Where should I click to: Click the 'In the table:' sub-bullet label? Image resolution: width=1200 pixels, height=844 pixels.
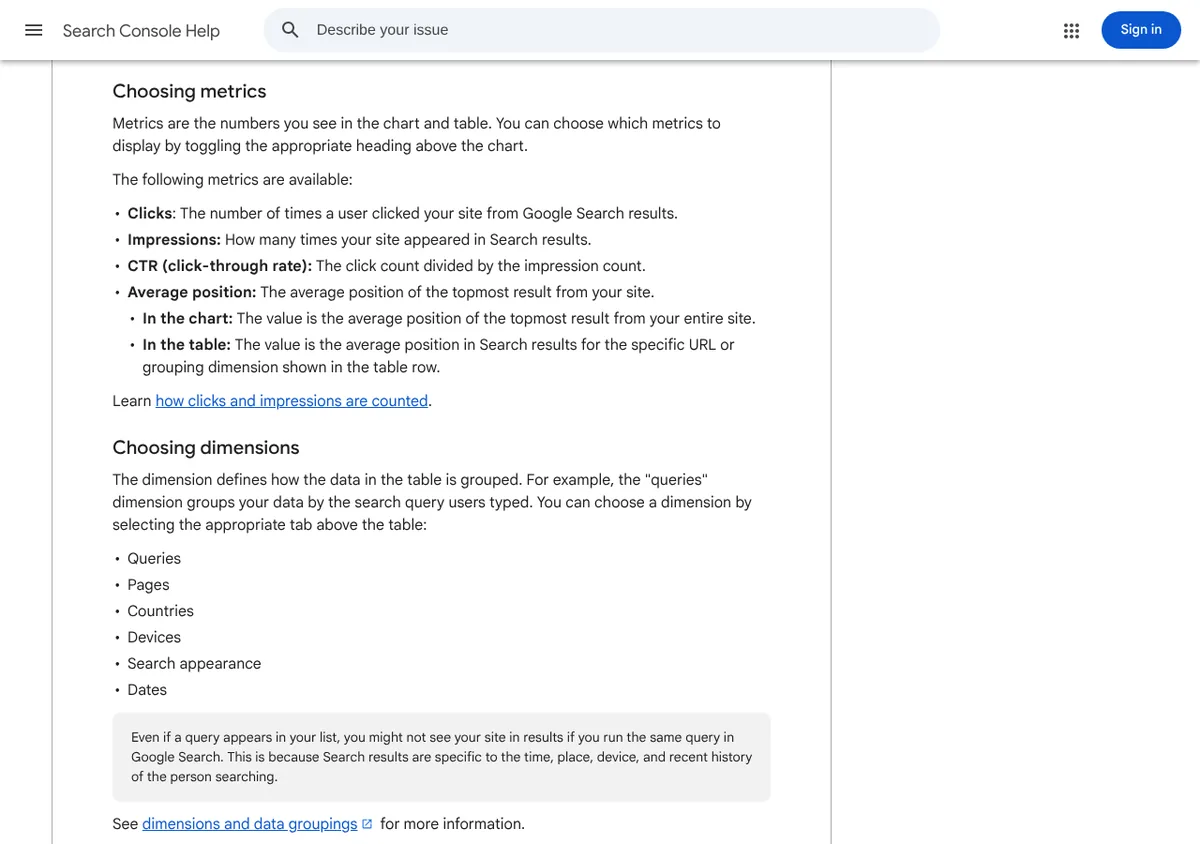186,344
